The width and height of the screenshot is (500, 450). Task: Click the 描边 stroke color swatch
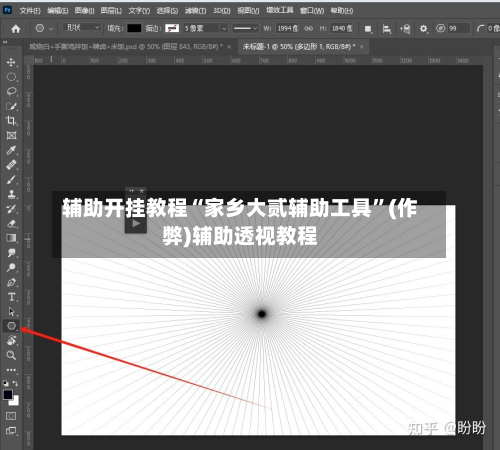(172, 29)
